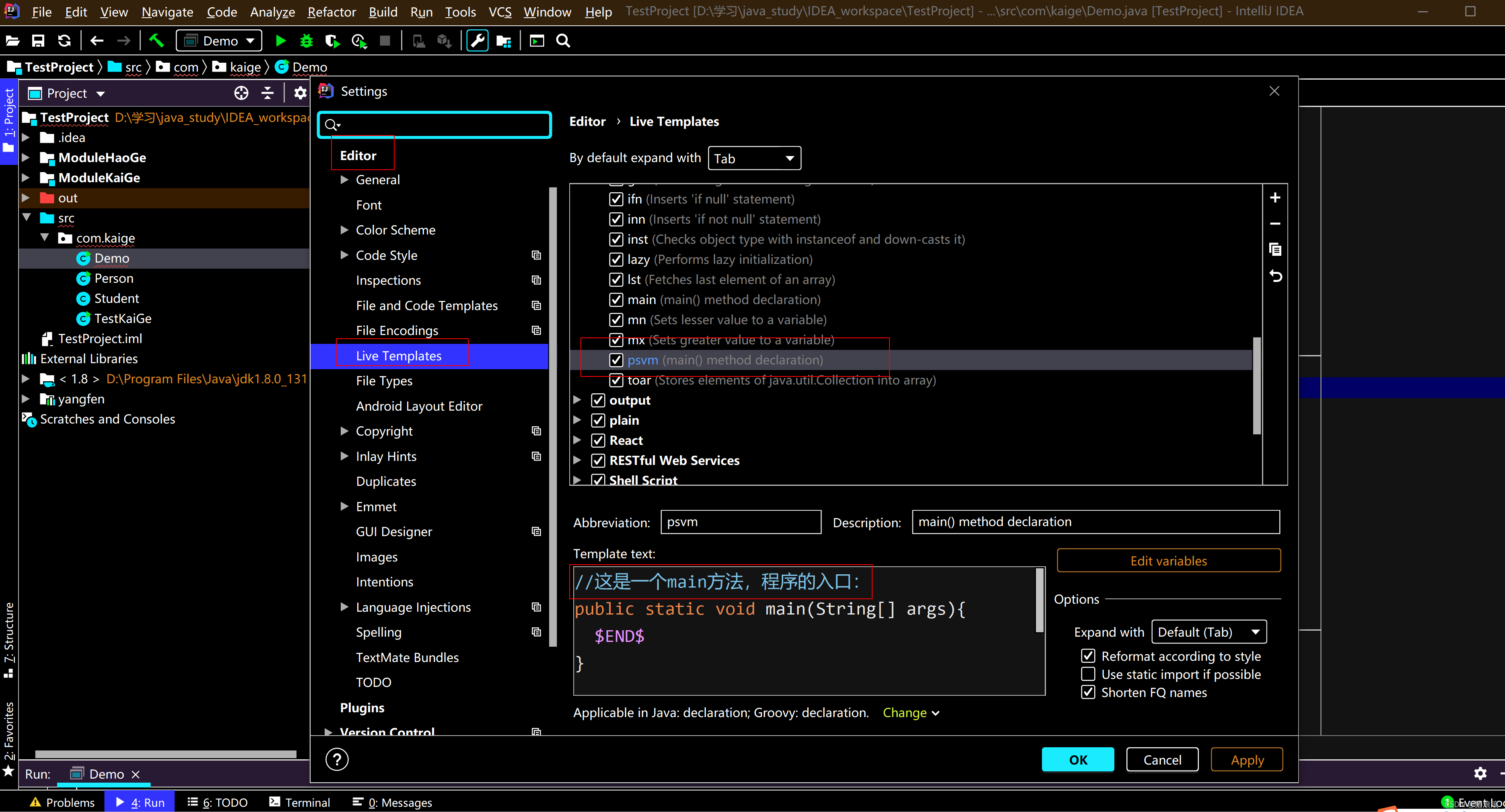Toggle the inst template checkbox
Screen dimensions: 1505x812
(x=616, y=240)
